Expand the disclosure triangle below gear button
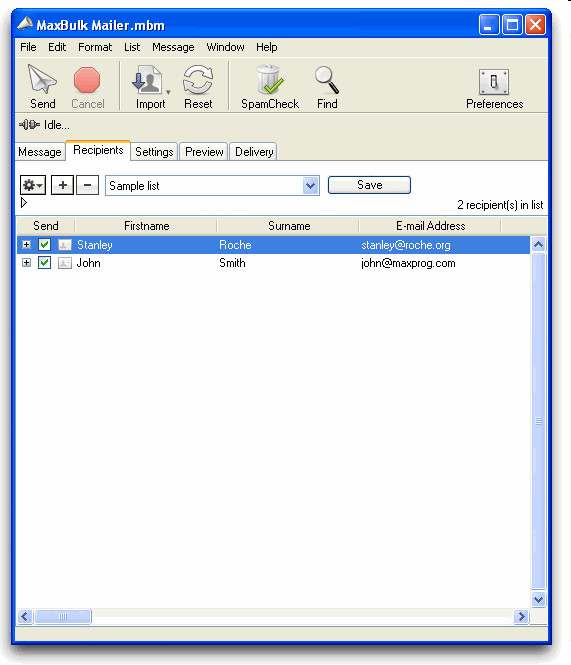 (24, 203)
